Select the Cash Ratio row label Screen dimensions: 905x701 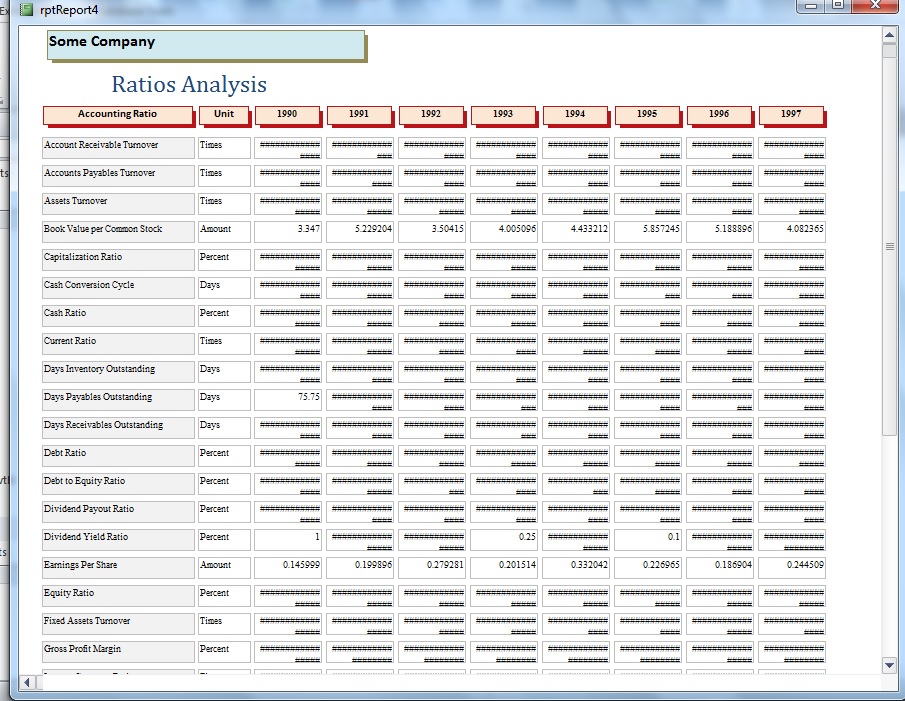118,316
